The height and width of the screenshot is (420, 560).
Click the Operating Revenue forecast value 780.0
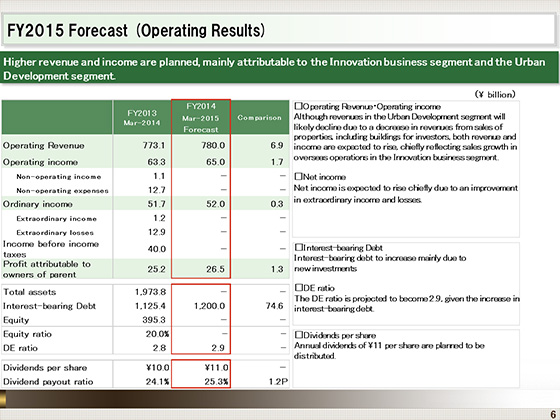[213, 145]
